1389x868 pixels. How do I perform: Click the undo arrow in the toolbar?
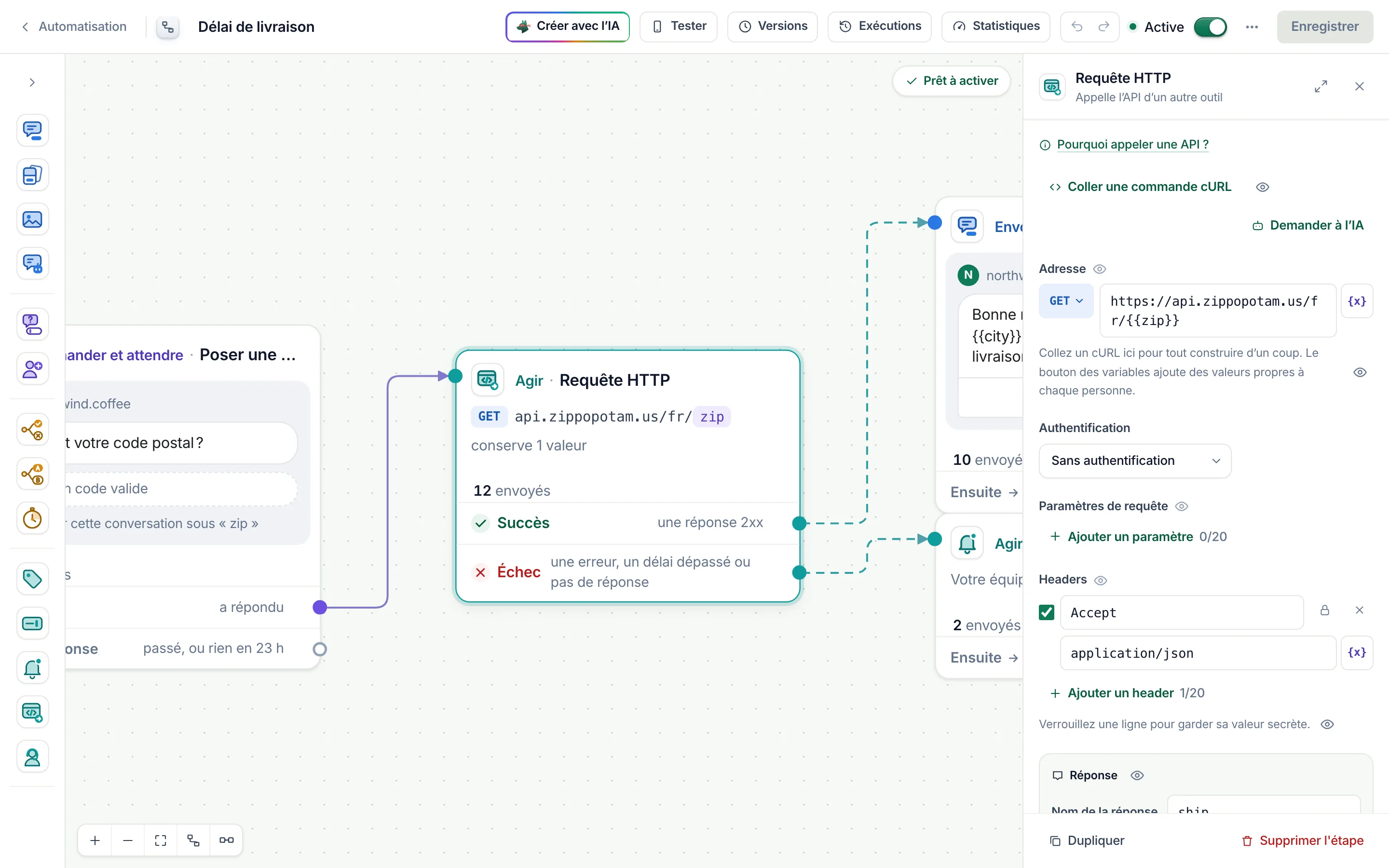(x=1077, y=27)
